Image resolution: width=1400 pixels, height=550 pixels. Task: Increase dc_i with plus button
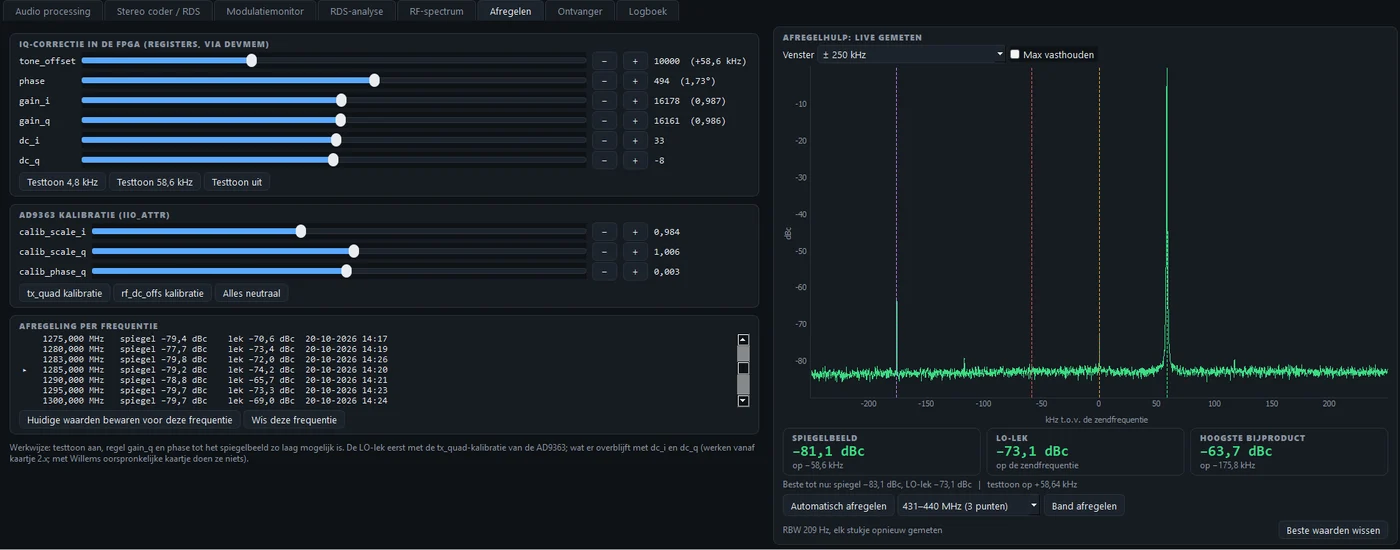coord(635,141)
